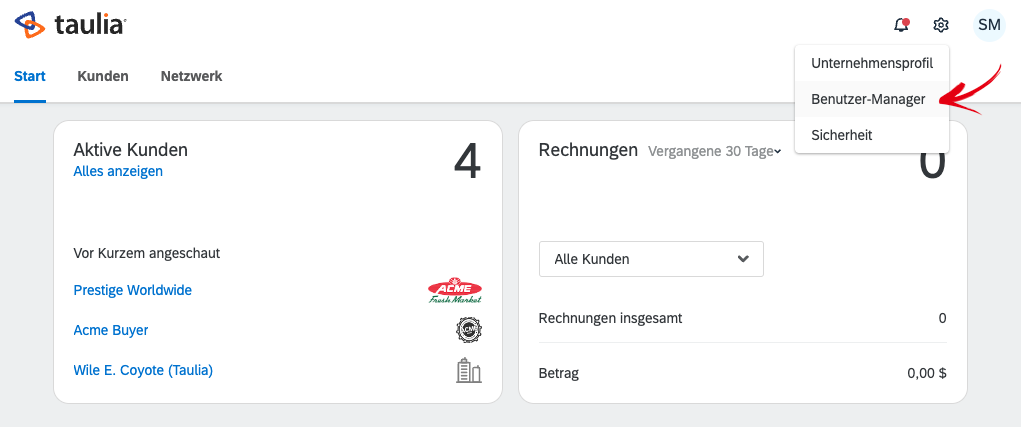
Task: Go to the Start tab
Action: [30, 76]
